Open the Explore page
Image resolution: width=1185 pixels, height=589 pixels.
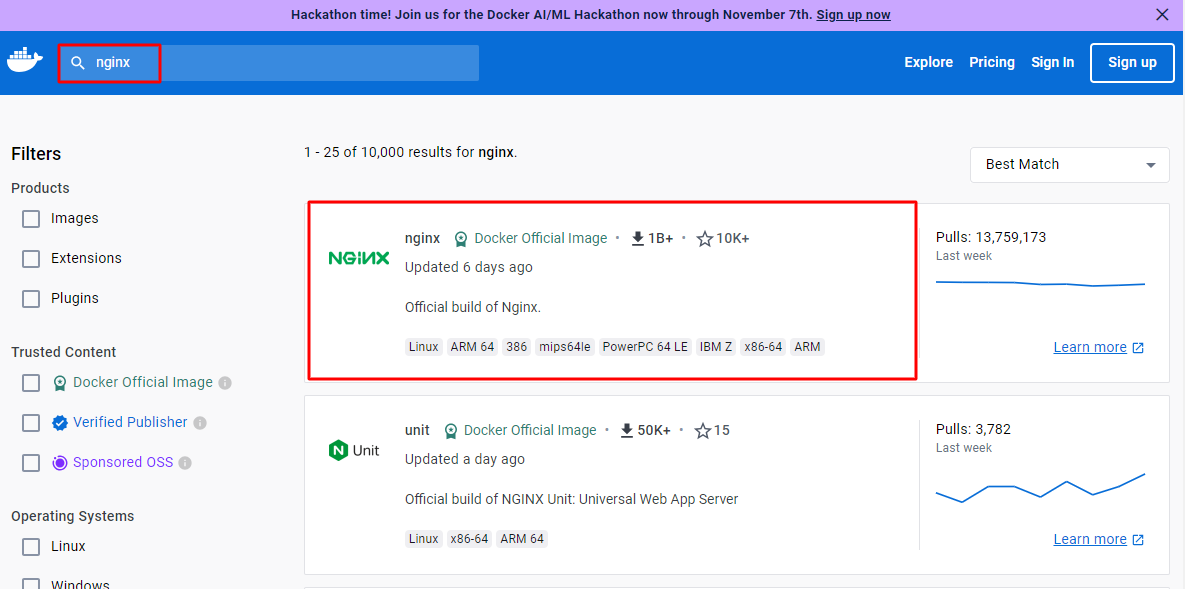(928, 63)
